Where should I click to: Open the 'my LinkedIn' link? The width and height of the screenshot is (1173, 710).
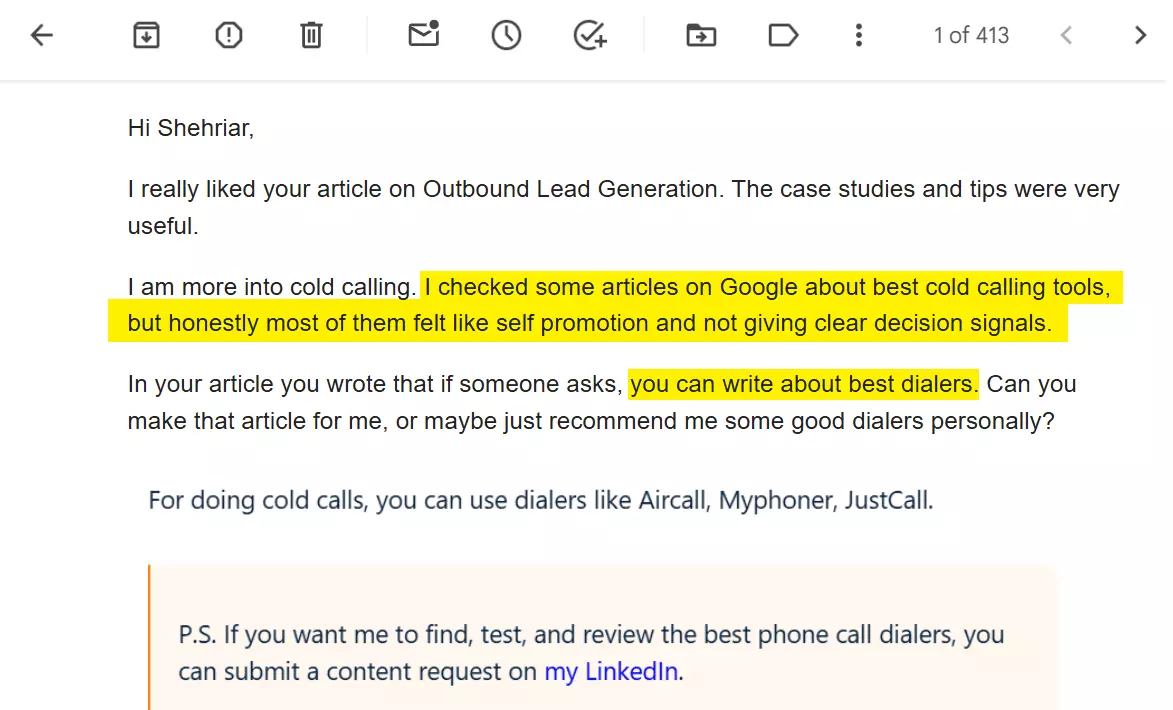coord(611,671)
